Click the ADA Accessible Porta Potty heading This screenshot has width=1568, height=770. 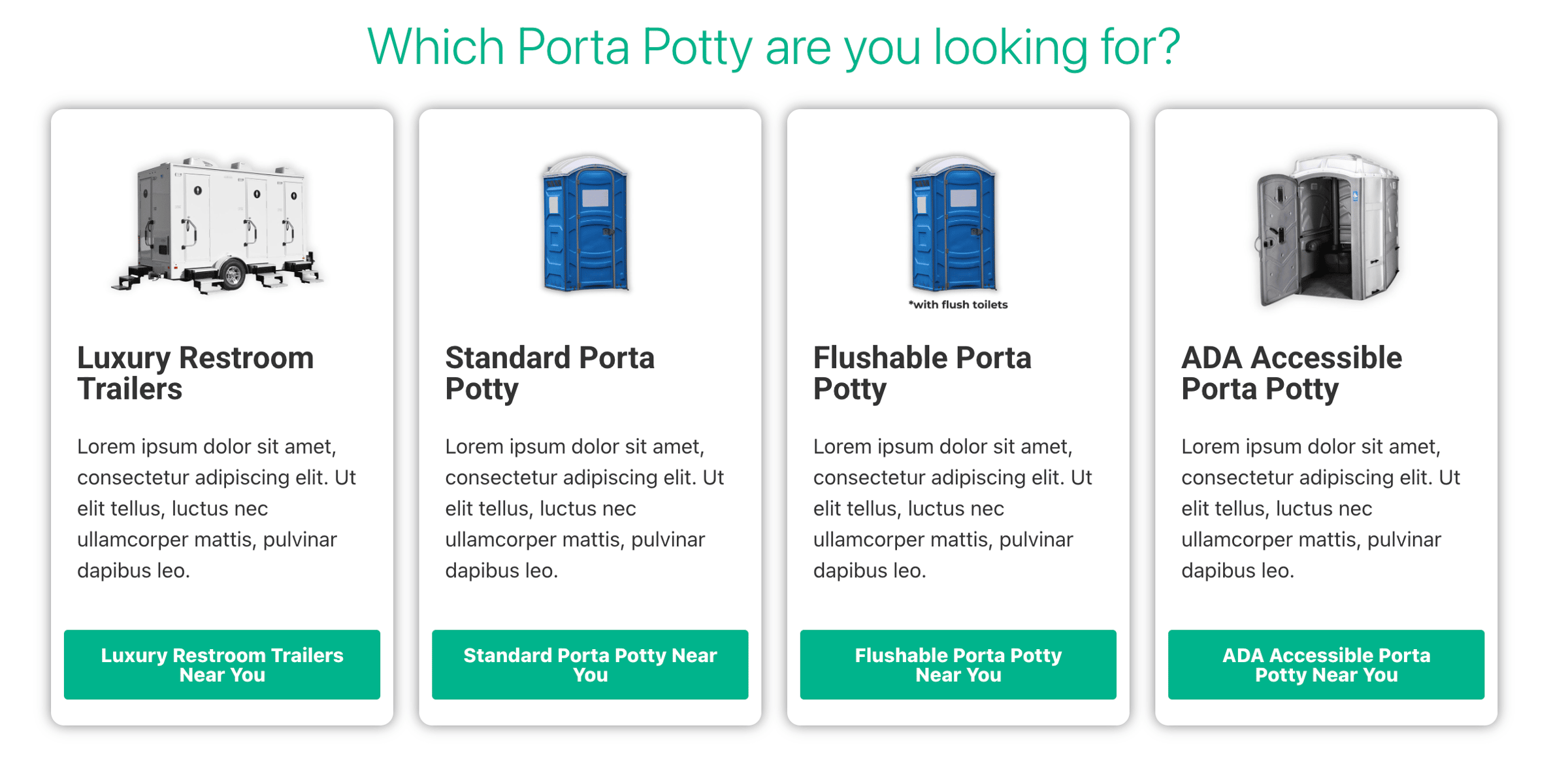pos(1291,373)
